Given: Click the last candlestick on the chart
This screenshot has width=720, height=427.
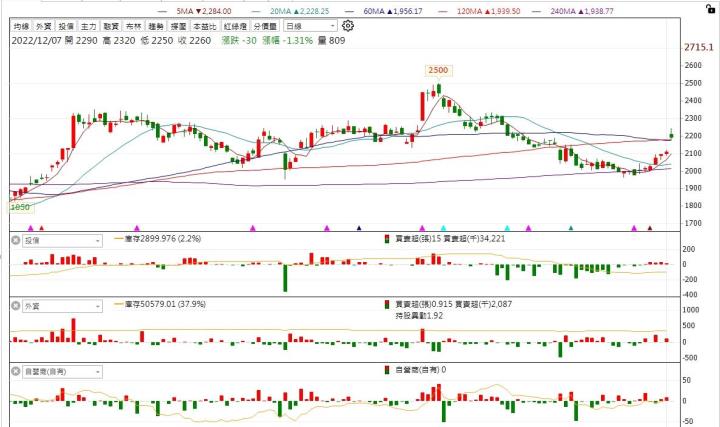Looking at the screenshot, I should [671, 134].
